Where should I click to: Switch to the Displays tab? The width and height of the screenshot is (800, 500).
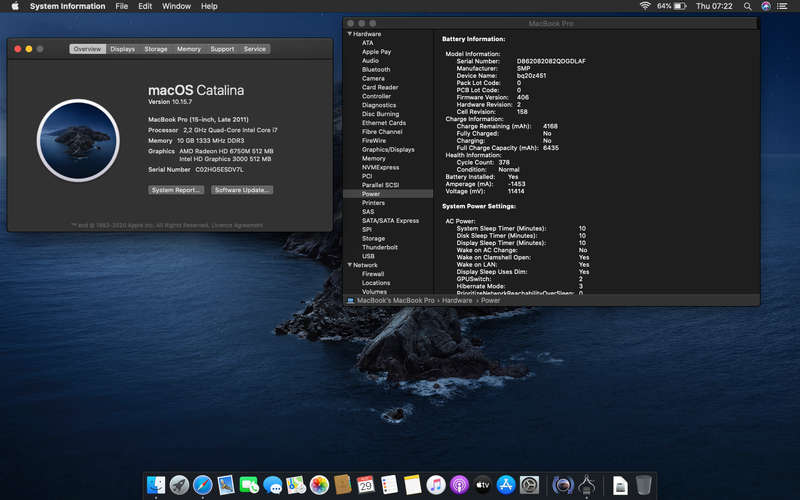(x=122, y=49)
